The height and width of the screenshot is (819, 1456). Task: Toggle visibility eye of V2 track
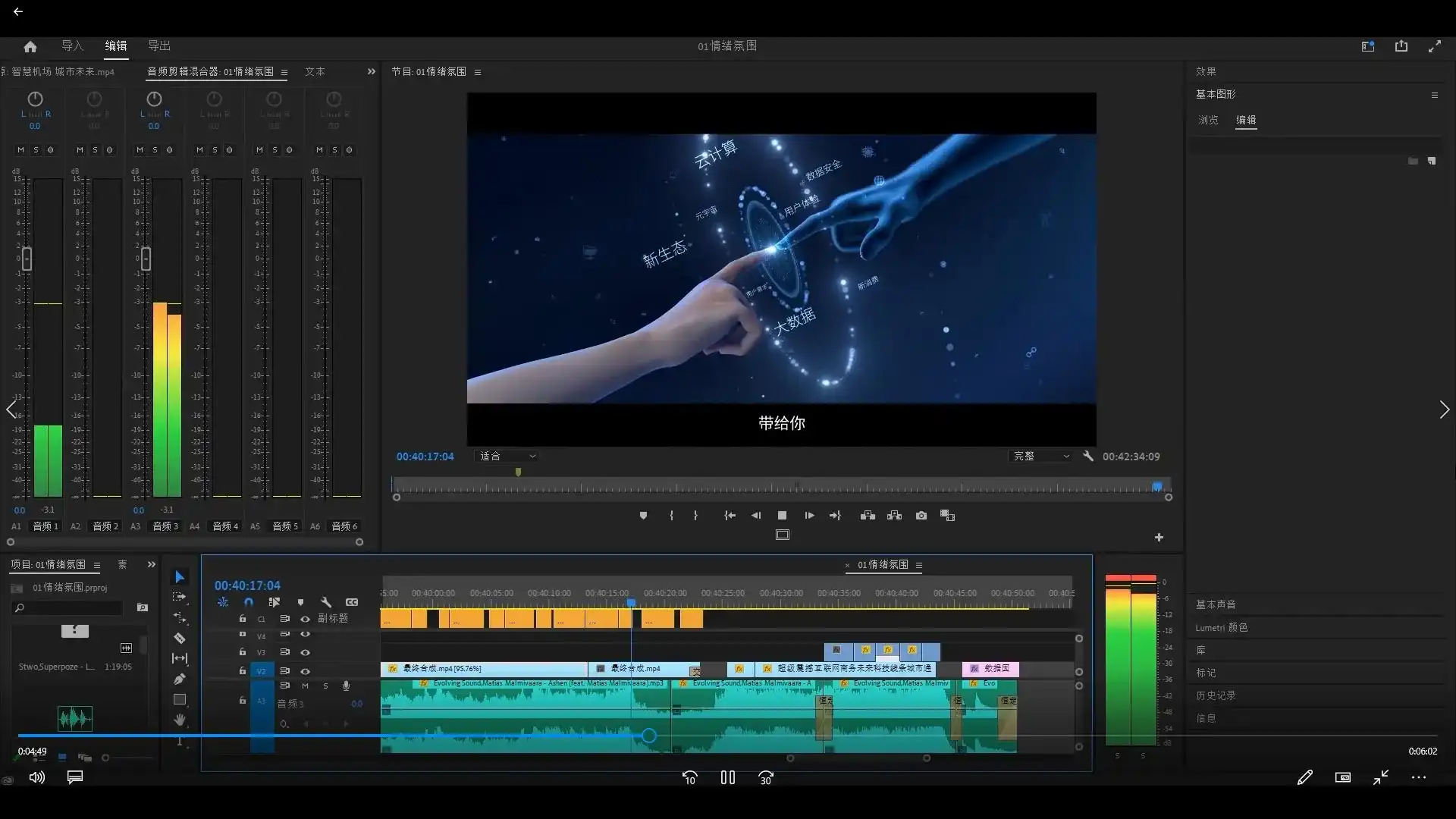305,671
